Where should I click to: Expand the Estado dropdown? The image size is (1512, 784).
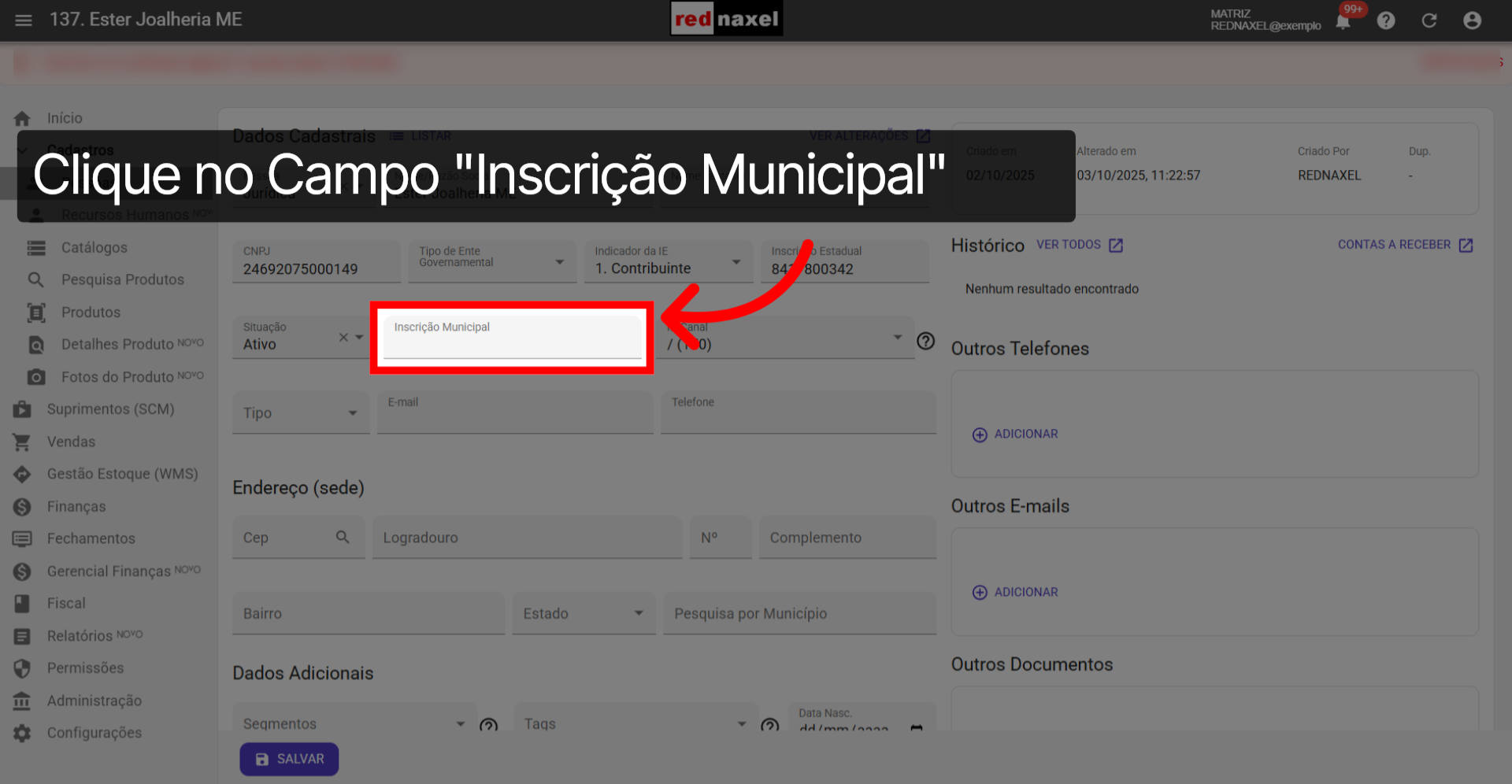638,613
